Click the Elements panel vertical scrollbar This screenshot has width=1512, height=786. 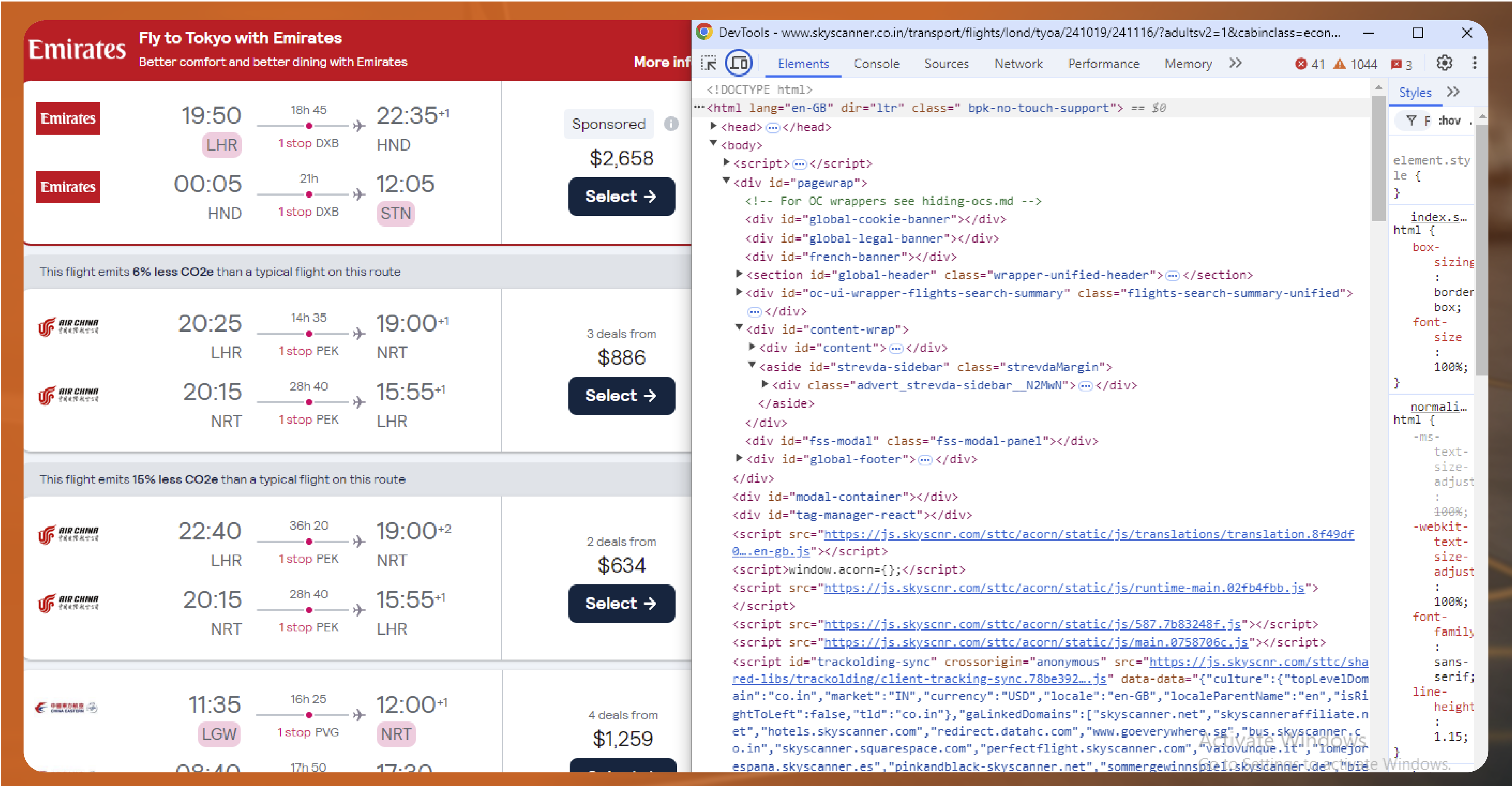click(1378, 158)
